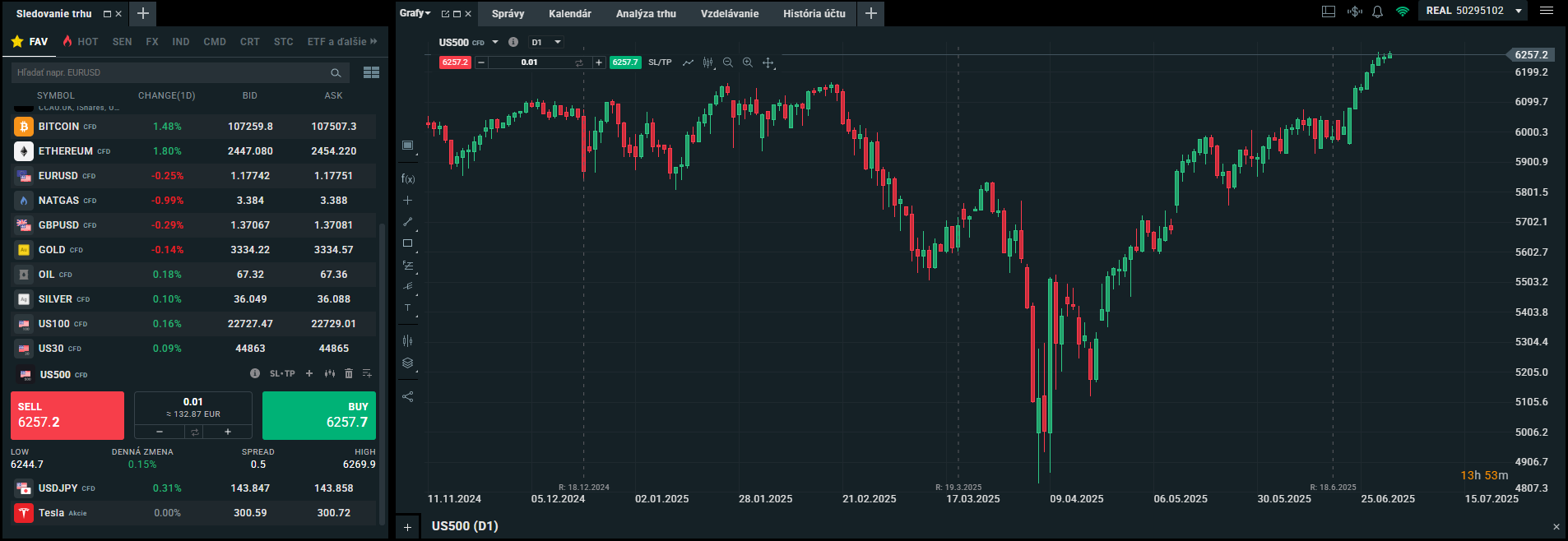Toggle SL•TP in the US500 watchlist row
1568x541 pixels.
(282, 373)
